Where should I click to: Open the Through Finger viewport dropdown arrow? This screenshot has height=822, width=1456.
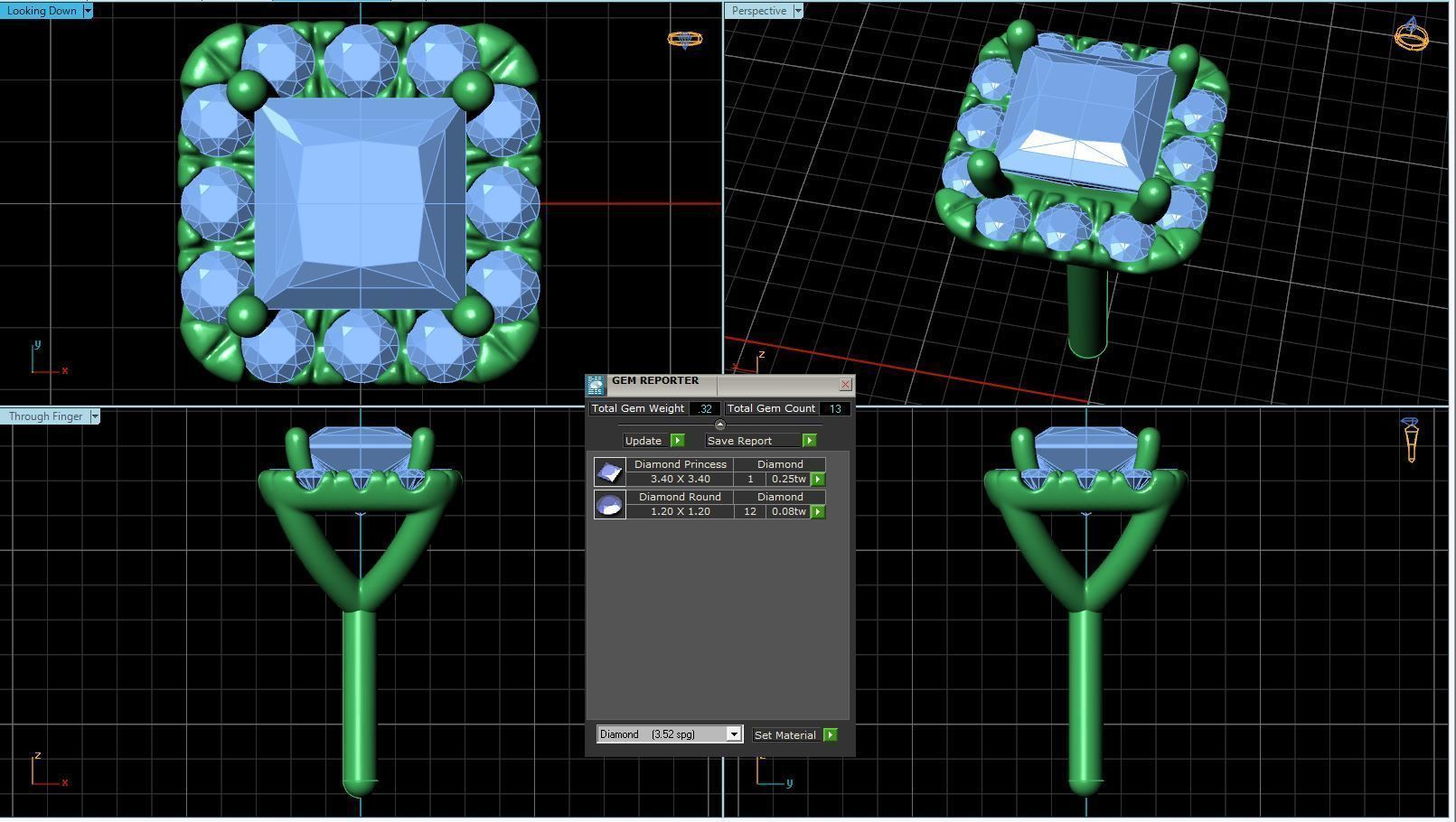pyautogui.click(x=95, y=416)
